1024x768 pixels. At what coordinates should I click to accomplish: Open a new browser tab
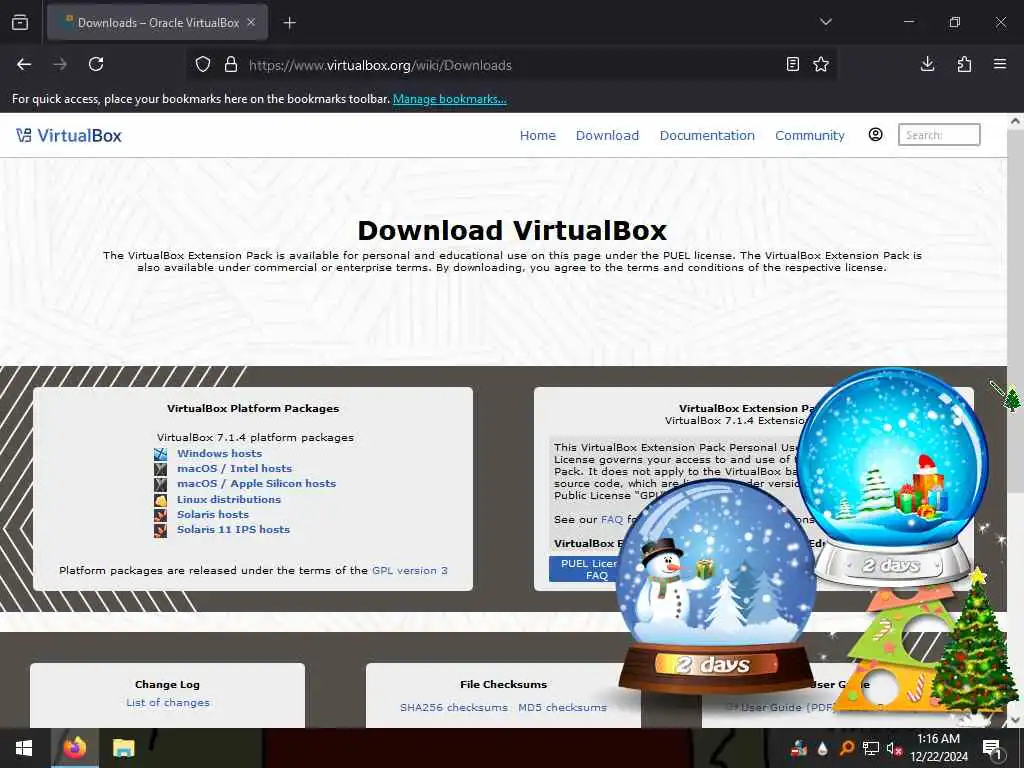click(x=289, y=23)
